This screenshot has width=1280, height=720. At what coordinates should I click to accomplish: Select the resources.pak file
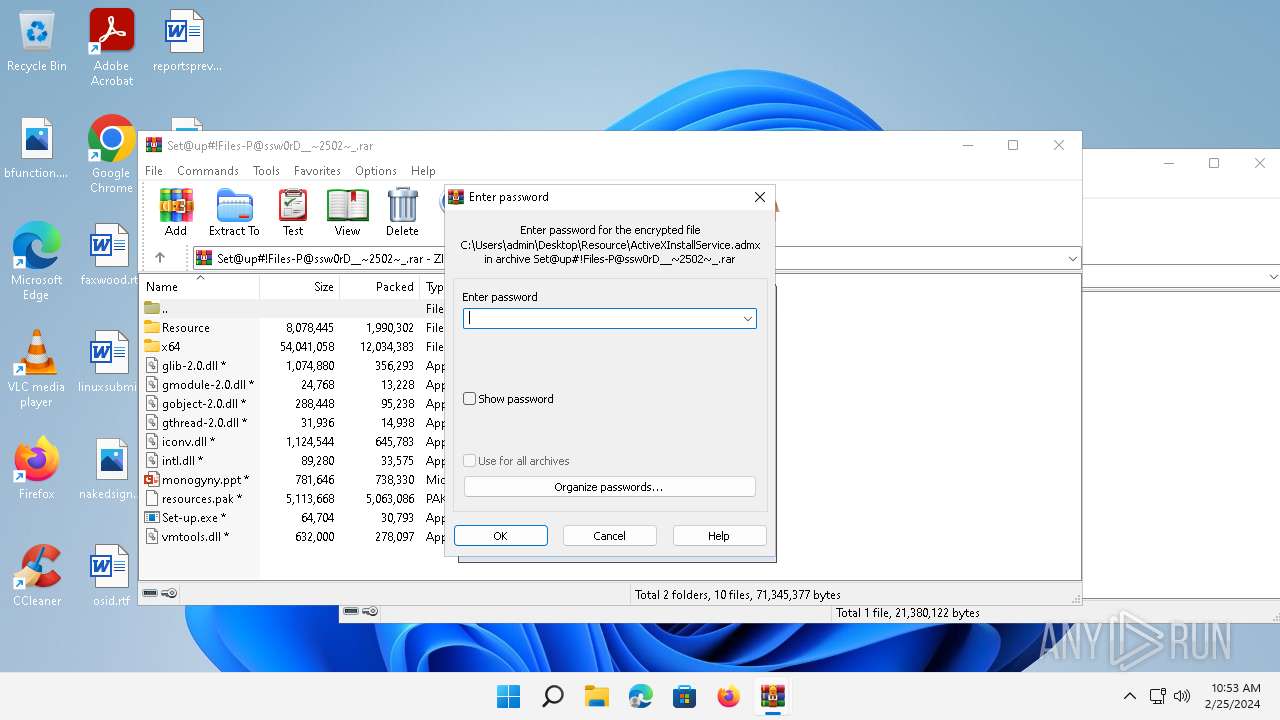pyautogui.click(x=202, y=499)
